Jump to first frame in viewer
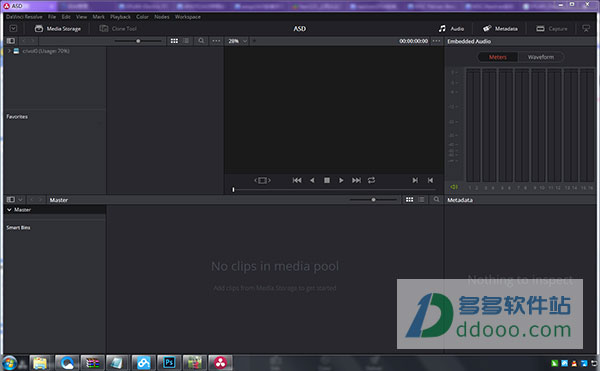 point(297,180)
